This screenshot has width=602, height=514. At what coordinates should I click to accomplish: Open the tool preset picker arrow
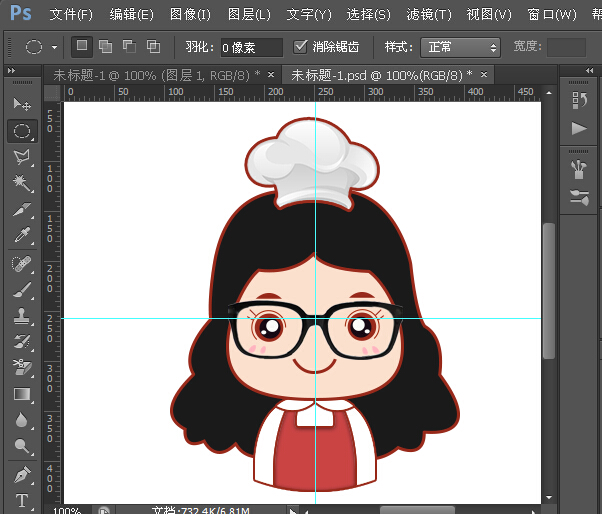54,47
